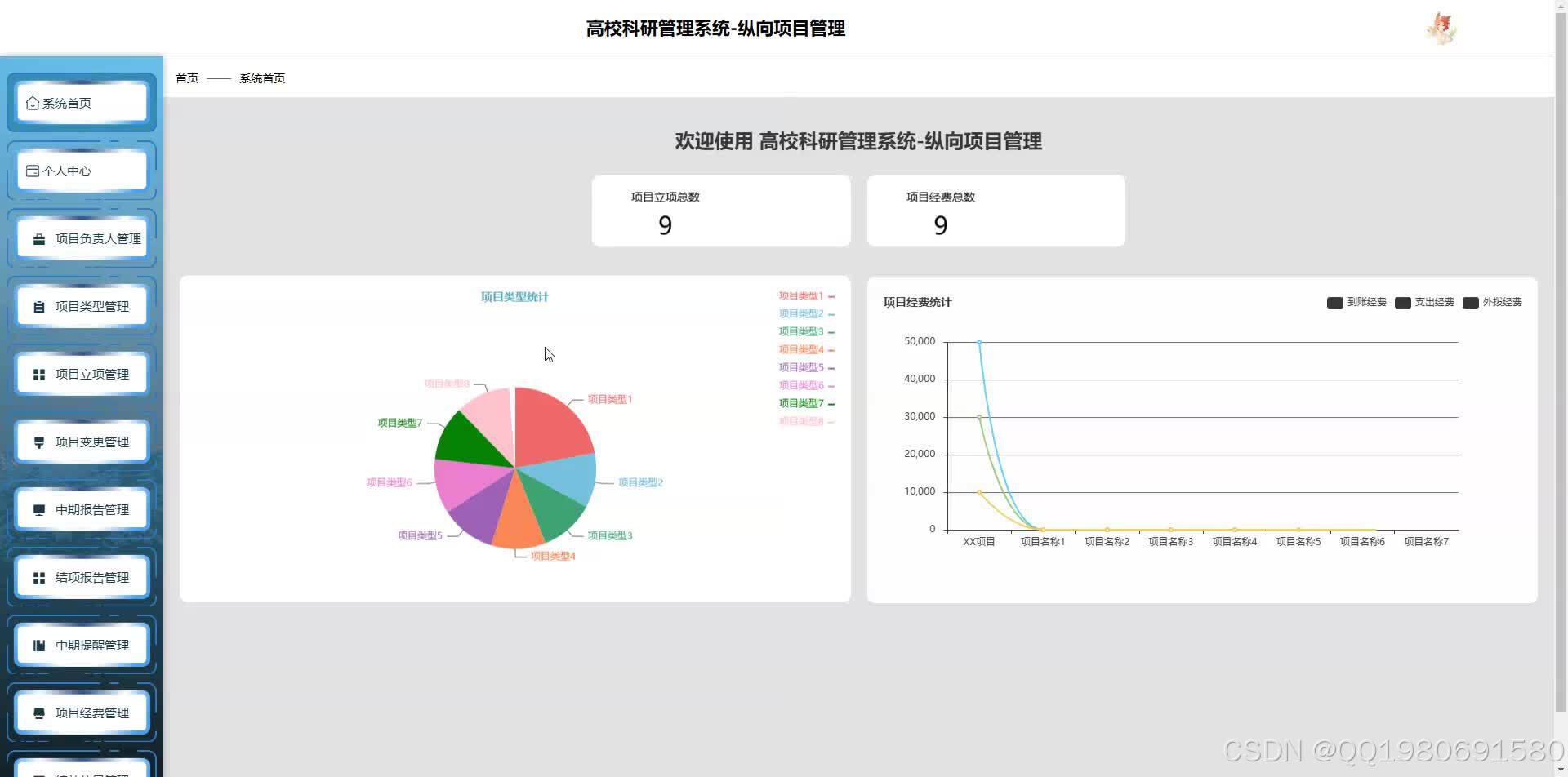The image size is (1568, 777).
Task: Select 项目类型管理 in the sidebar
Action: click(82, 307)
